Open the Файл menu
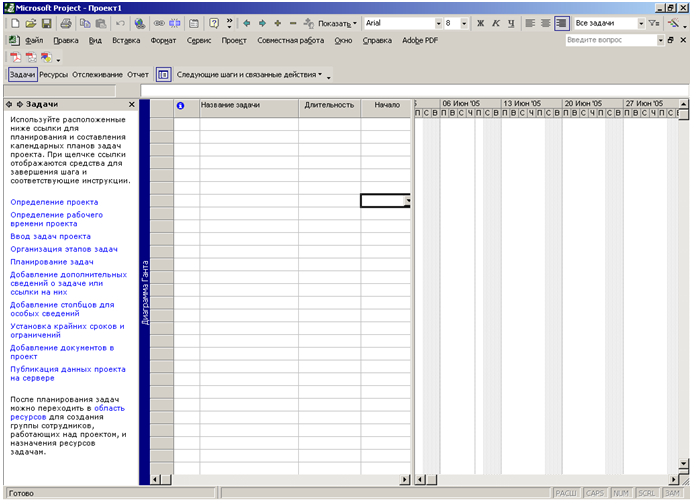This screenshot has width=696, height=504. tap(34, 40)
